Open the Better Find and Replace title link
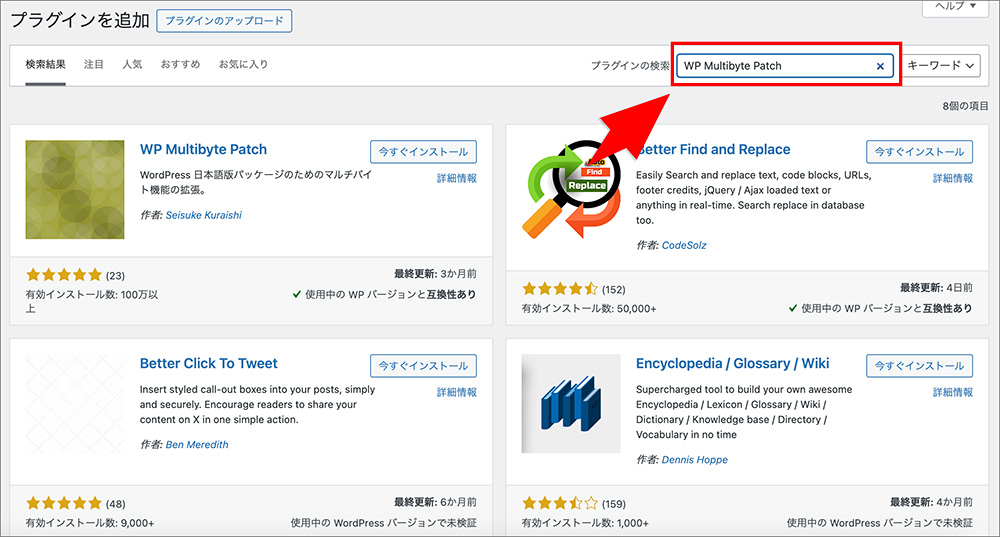This screenshot has height=537, width=1000. 713,149
